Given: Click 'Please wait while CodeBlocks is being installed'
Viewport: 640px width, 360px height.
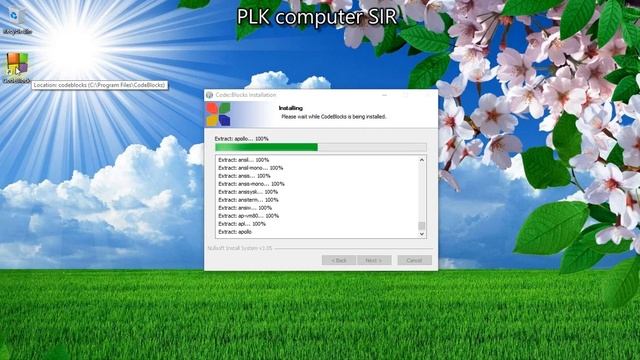Looking at the screenshot, I should pos(333,117).
